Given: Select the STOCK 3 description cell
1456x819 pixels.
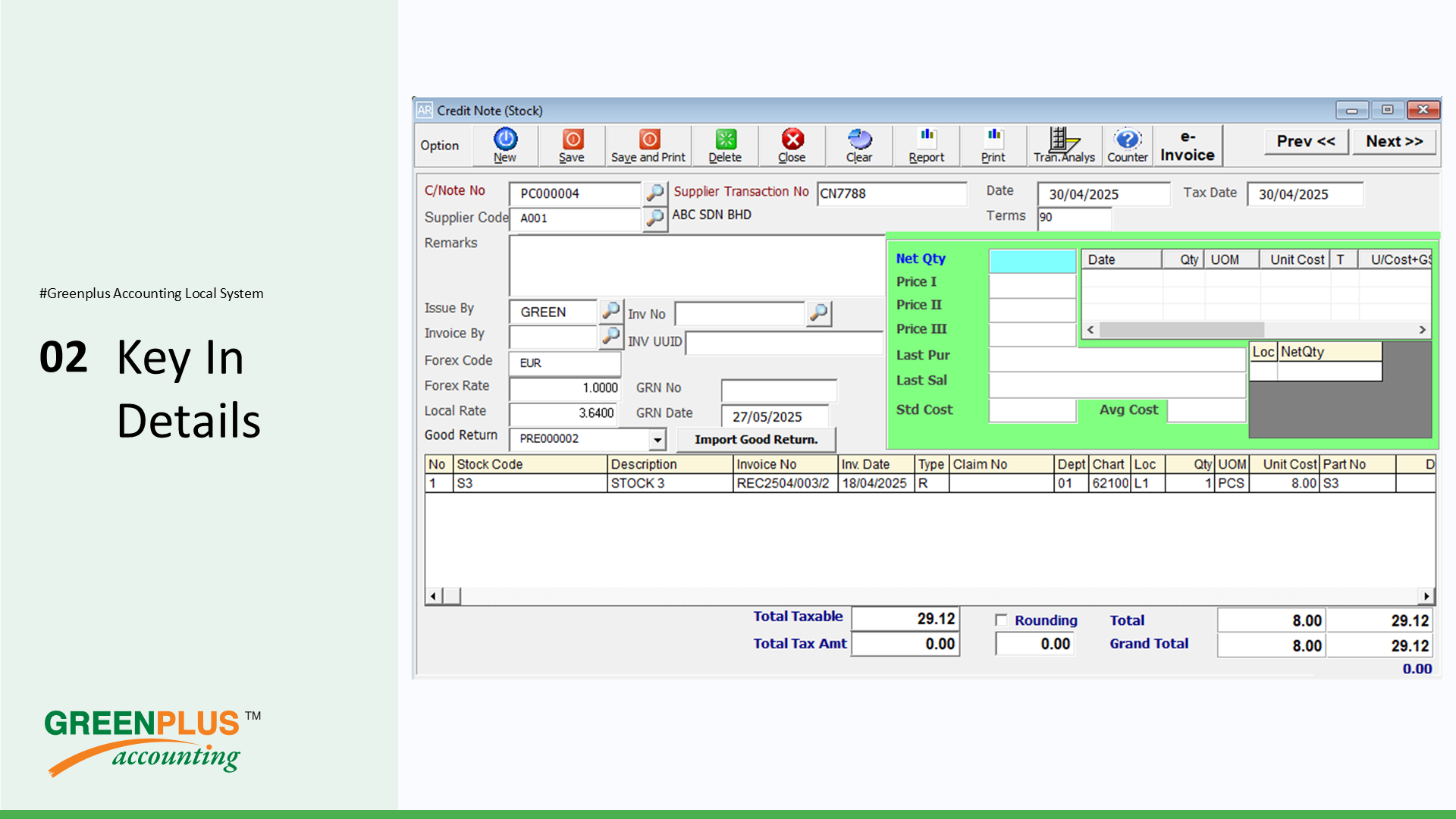Looking at the screenshot, I should pos(670,483).
